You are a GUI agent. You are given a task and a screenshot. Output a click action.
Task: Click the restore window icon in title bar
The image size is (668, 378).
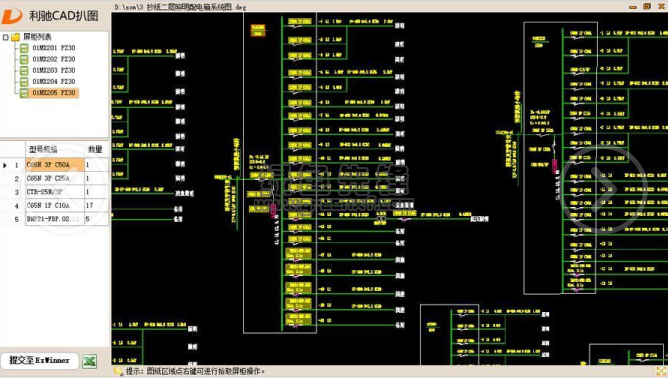[x=647, y=6]
